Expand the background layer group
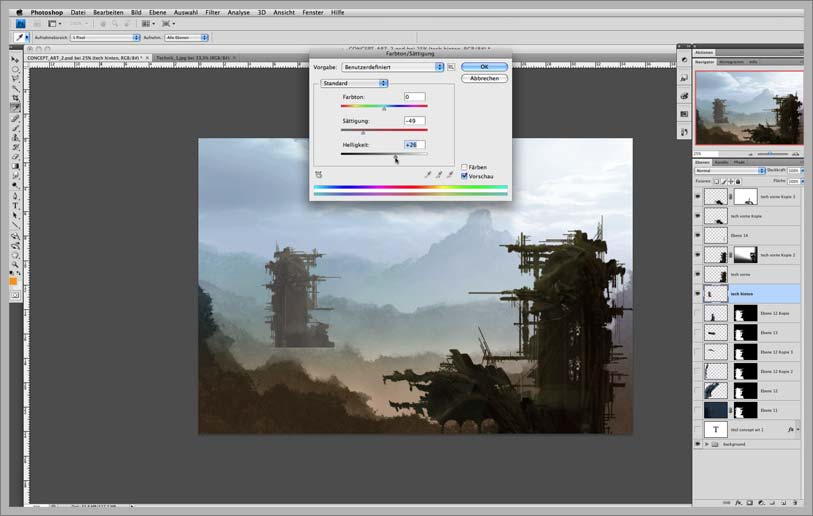 tap(707, 444)
